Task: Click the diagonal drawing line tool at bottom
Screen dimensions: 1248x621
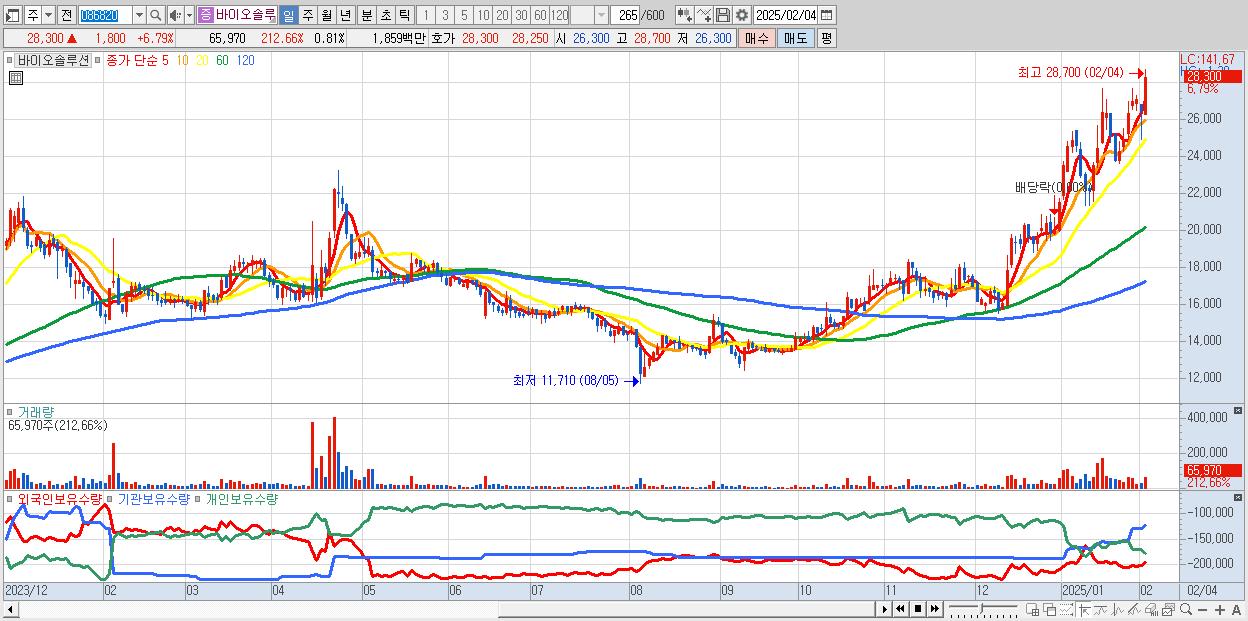Action: 1134,609
